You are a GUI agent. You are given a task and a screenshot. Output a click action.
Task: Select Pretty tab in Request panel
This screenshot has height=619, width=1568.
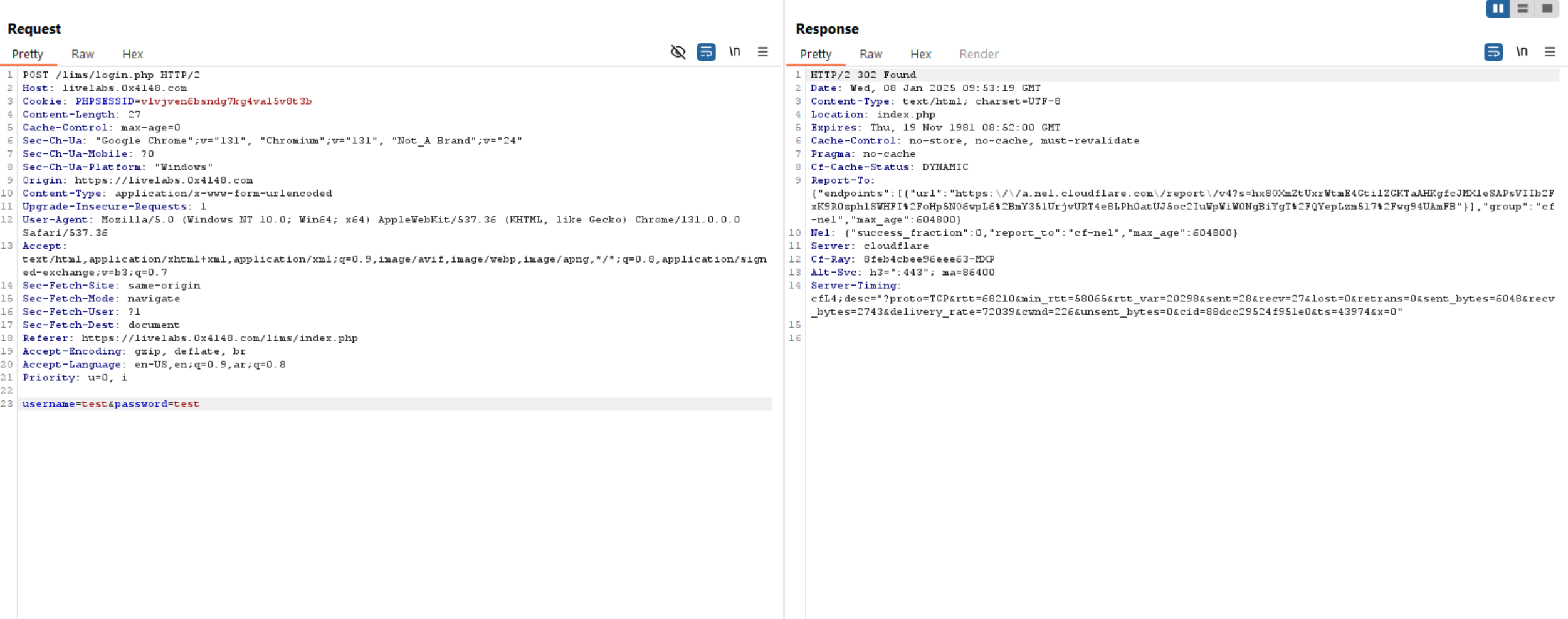point(28,54)
